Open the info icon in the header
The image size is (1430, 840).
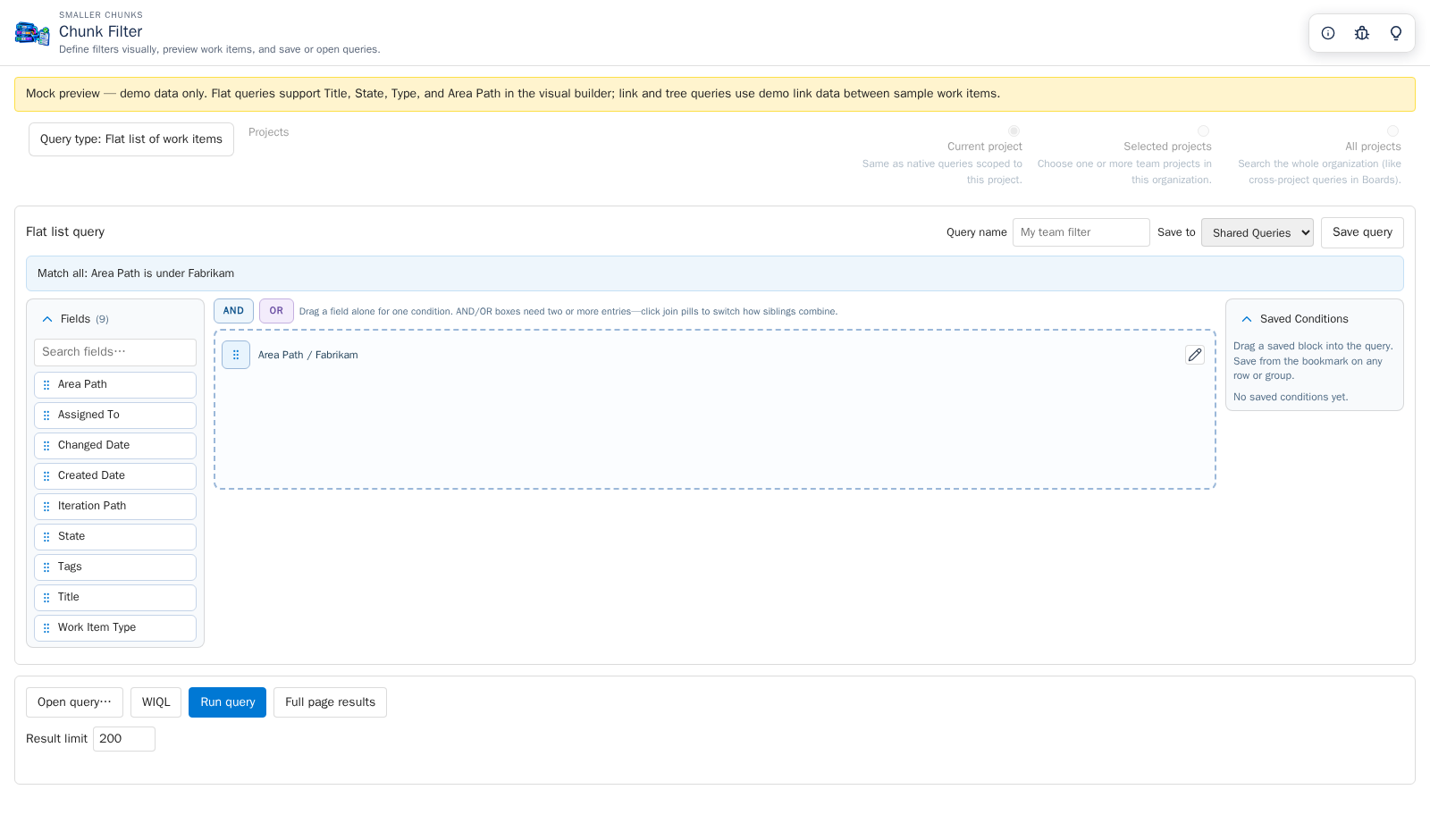coord(1328,33)
